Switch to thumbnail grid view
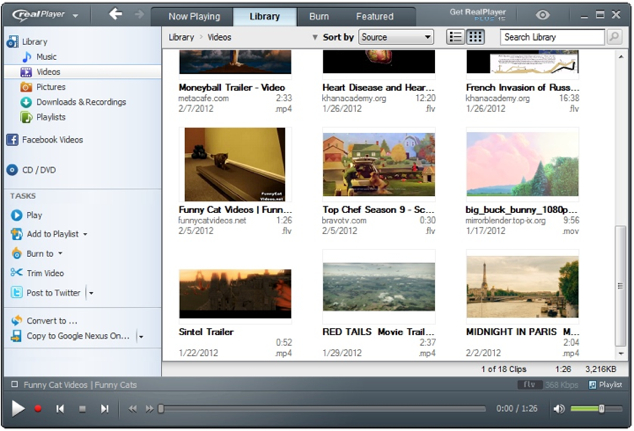Screen dimensions: 634x431 [475, 37]
